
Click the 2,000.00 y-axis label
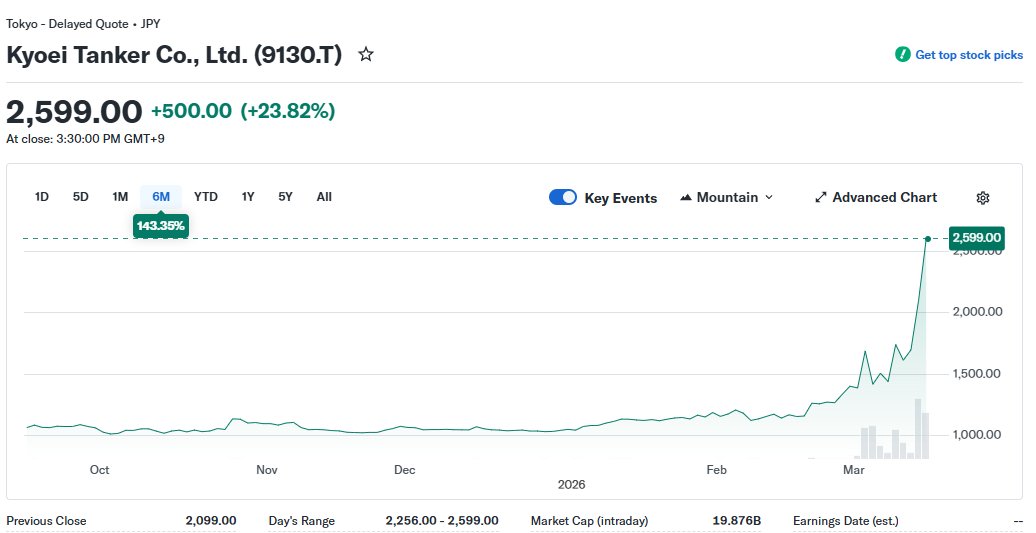977,312
